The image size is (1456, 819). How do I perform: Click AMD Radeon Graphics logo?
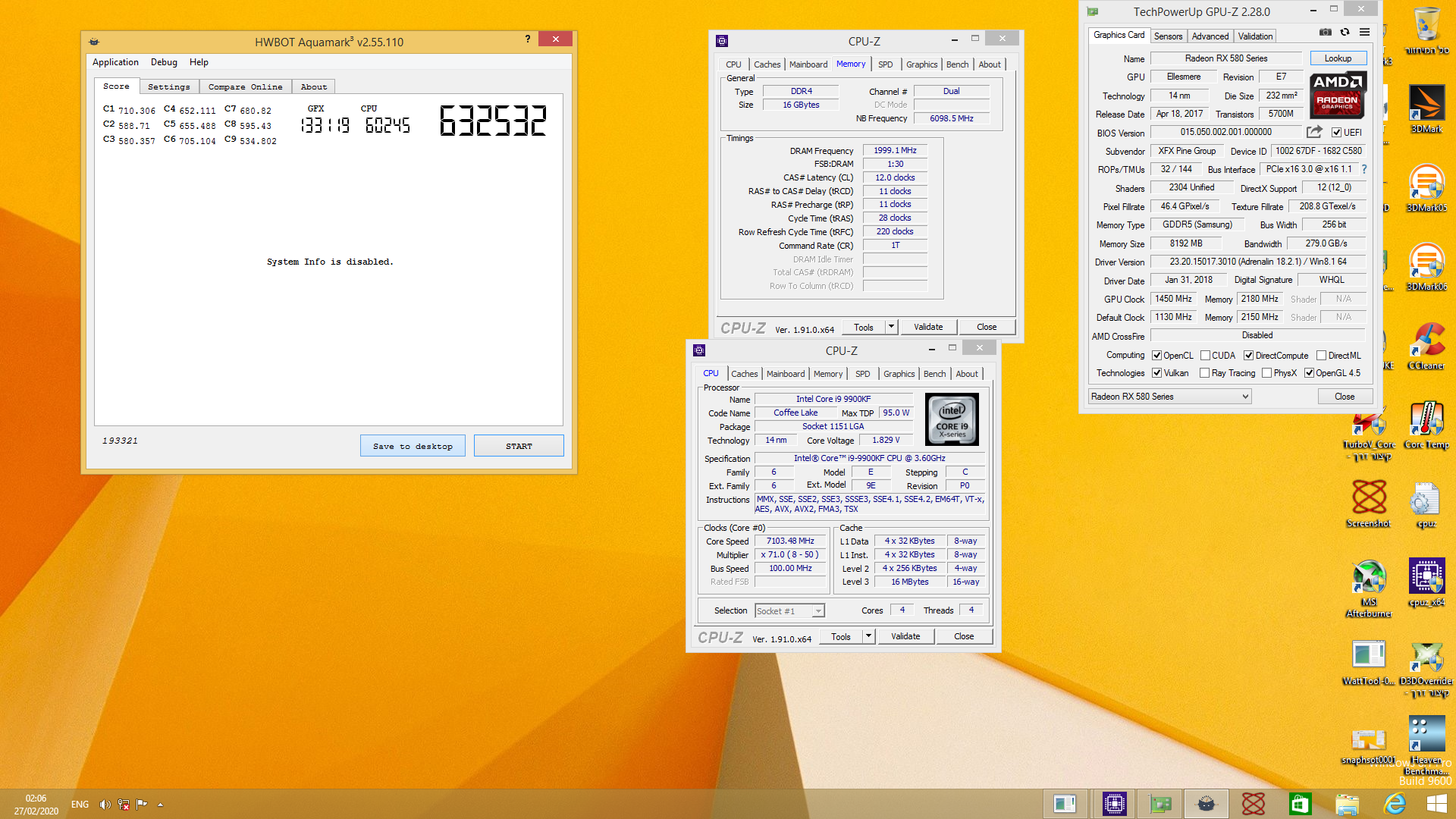pyautogui.click(x=1337, y=95)
